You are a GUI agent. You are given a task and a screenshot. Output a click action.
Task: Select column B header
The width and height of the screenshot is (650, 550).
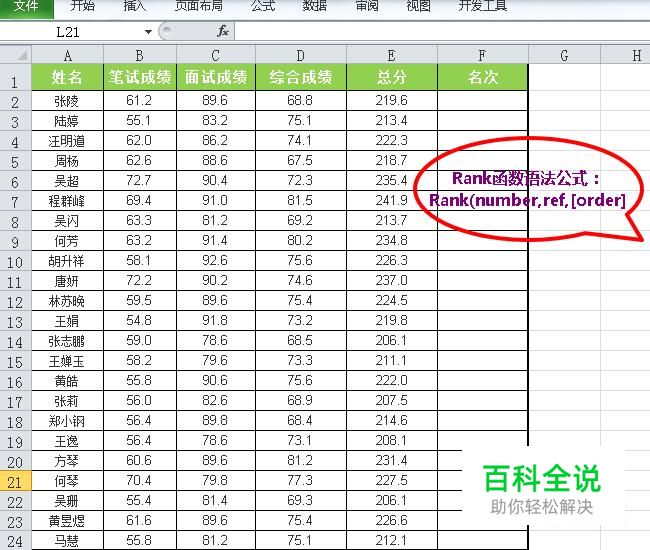pos(140,55)
